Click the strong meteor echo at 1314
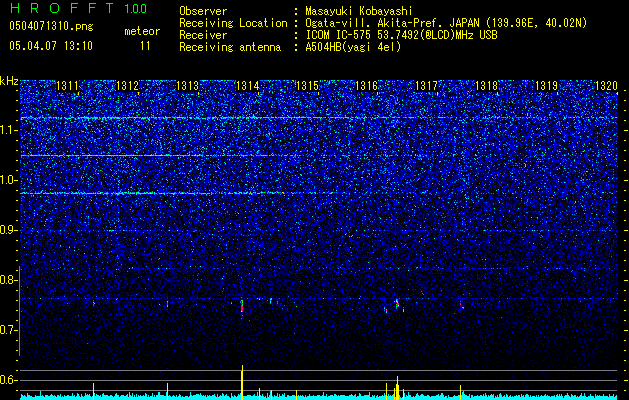Screen dimensions: 629x400 [x=242, y=307]
